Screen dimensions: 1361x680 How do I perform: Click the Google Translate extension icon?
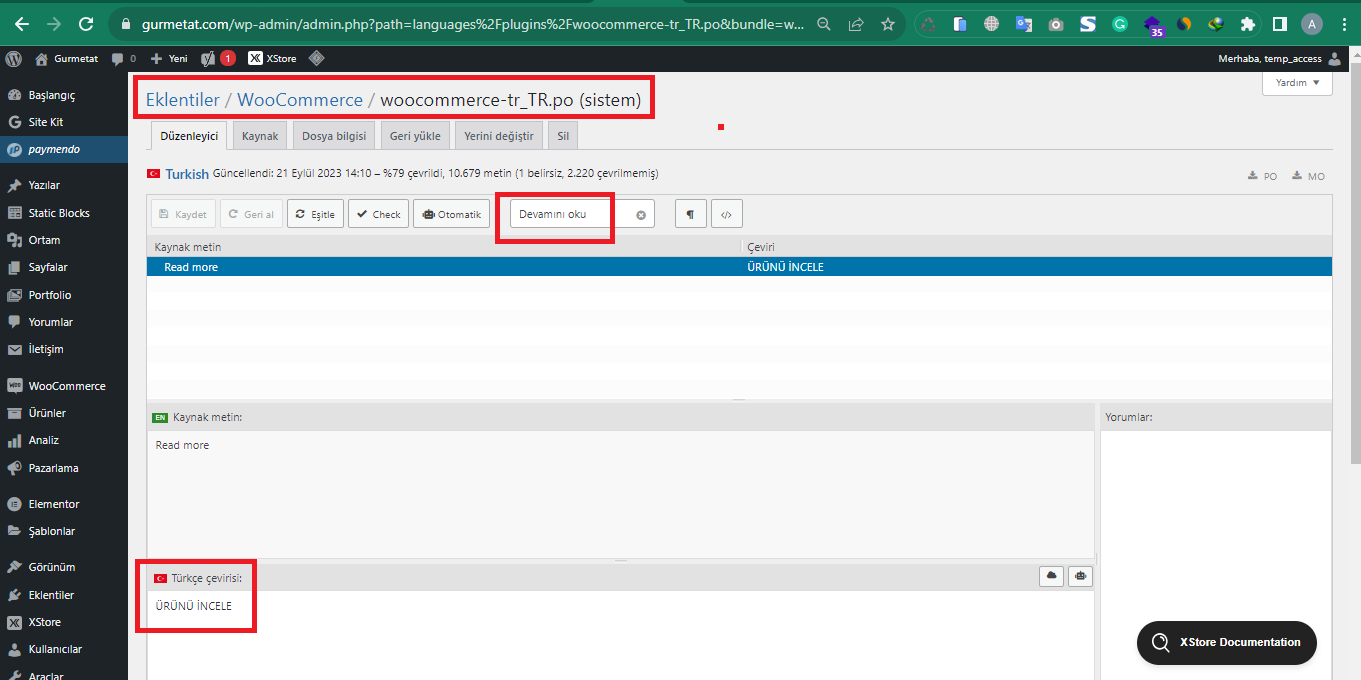[x=1023, y=24]
